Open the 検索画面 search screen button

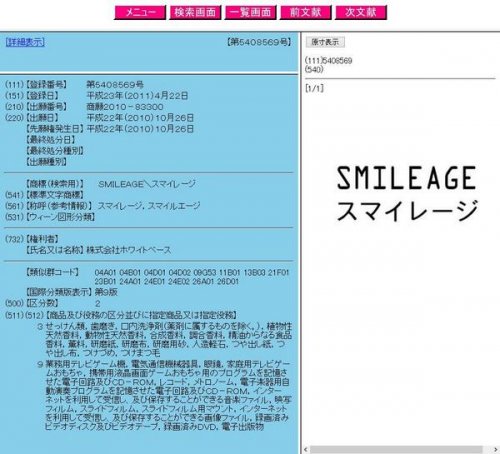click(x=195, y=13)
